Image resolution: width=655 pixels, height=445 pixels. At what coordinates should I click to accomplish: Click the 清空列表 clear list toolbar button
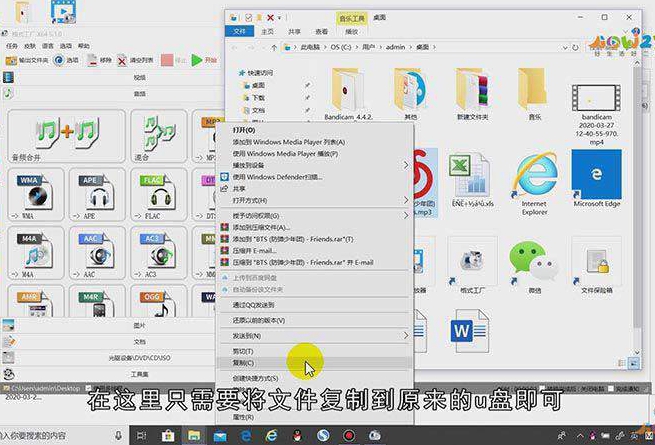135,60
